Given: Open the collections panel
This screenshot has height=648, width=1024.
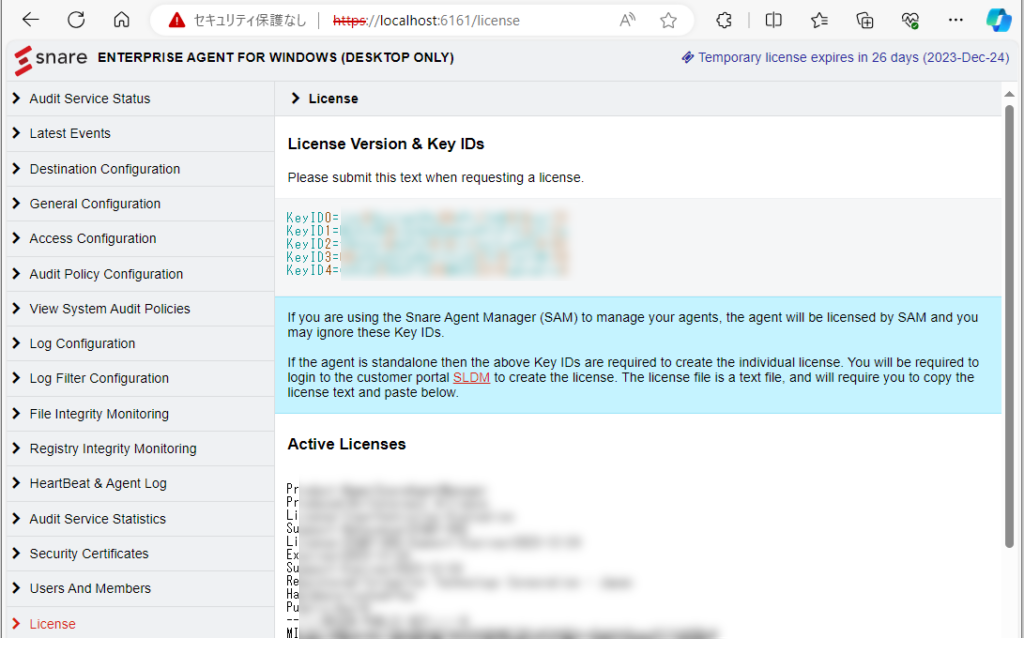Looking at the screenshot, I should (x=865, y=20).
